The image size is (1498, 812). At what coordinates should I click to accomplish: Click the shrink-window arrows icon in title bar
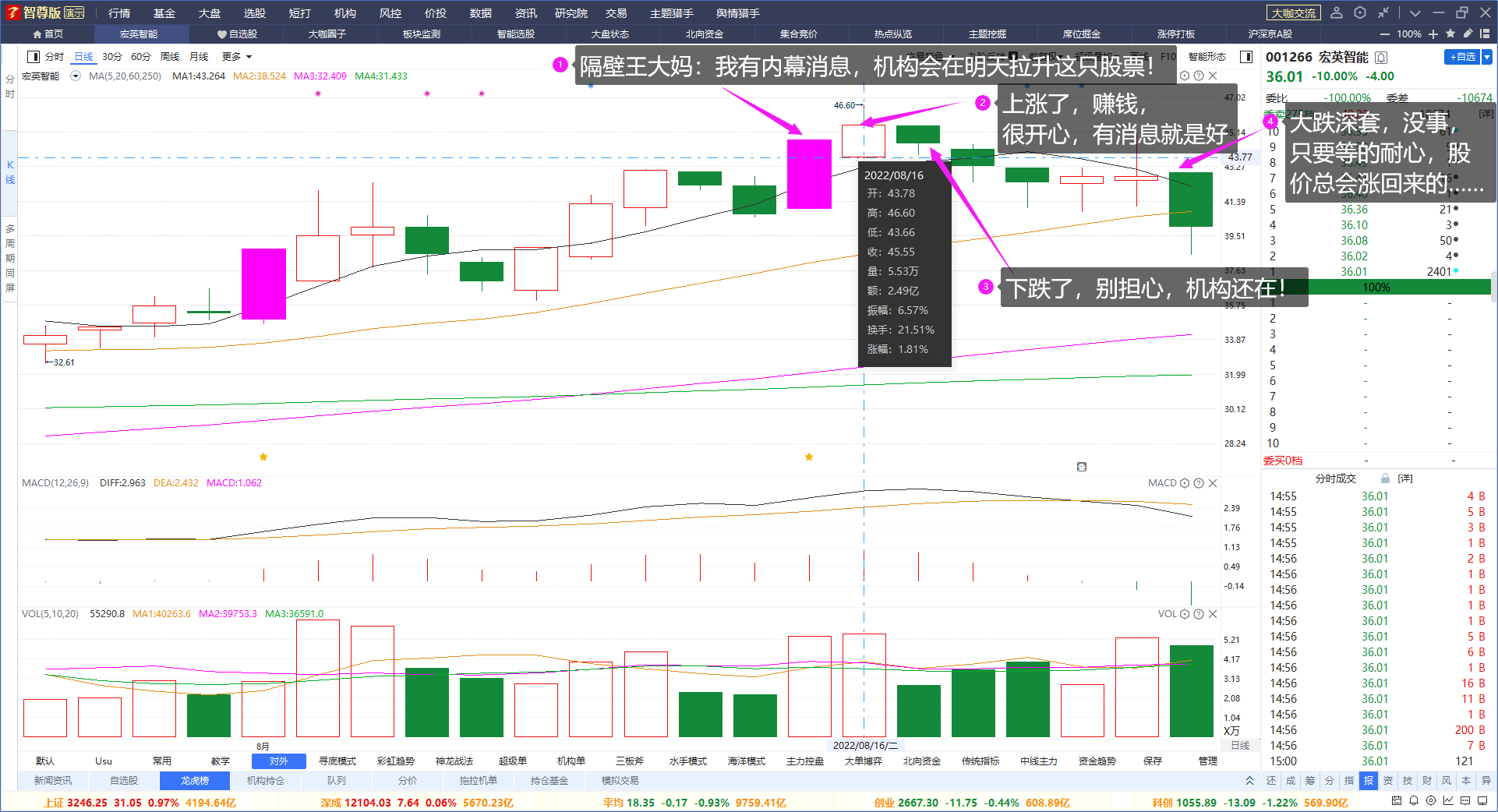(1383, 12)
